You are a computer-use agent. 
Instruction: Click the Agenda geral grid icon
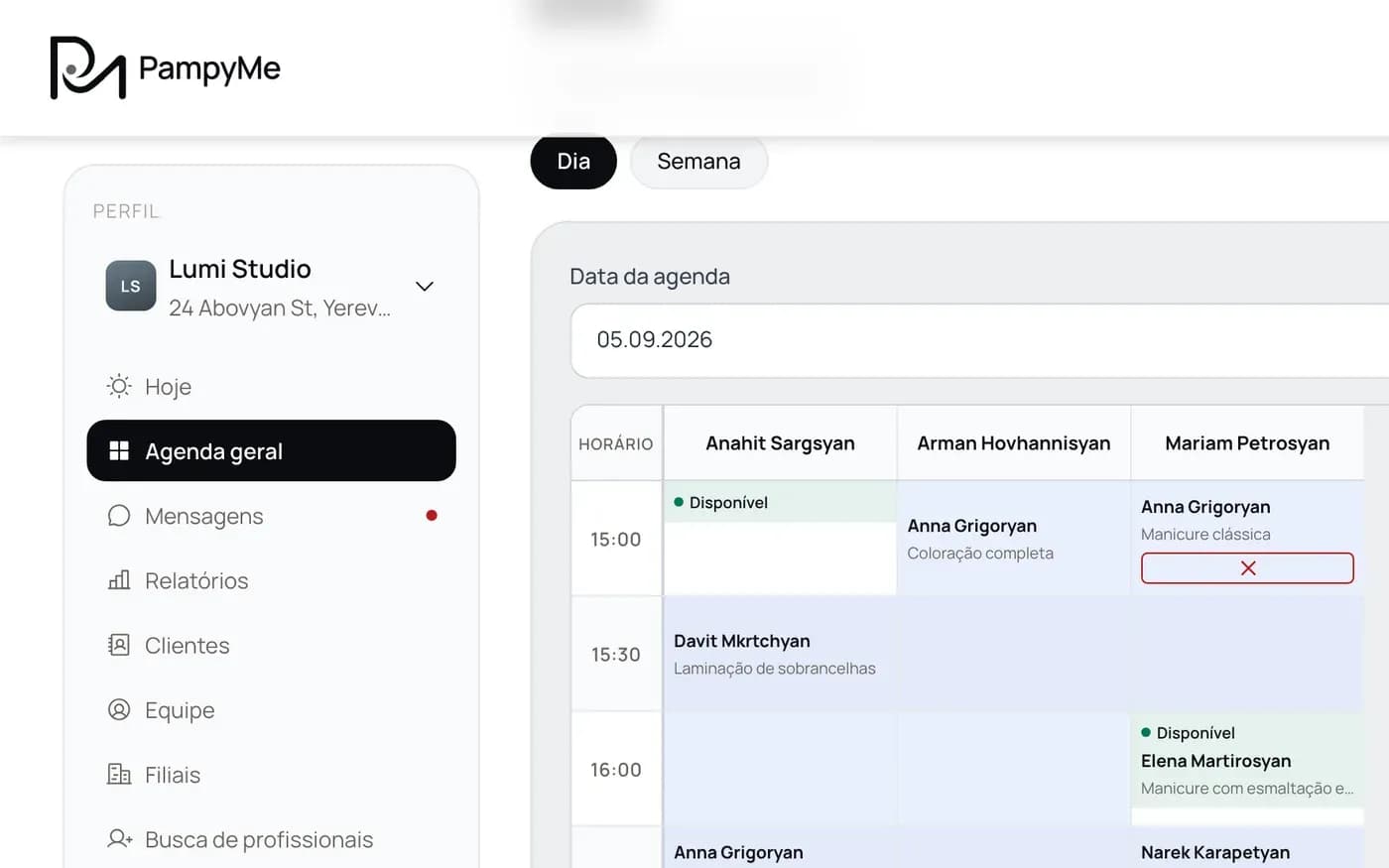point(119,450)
